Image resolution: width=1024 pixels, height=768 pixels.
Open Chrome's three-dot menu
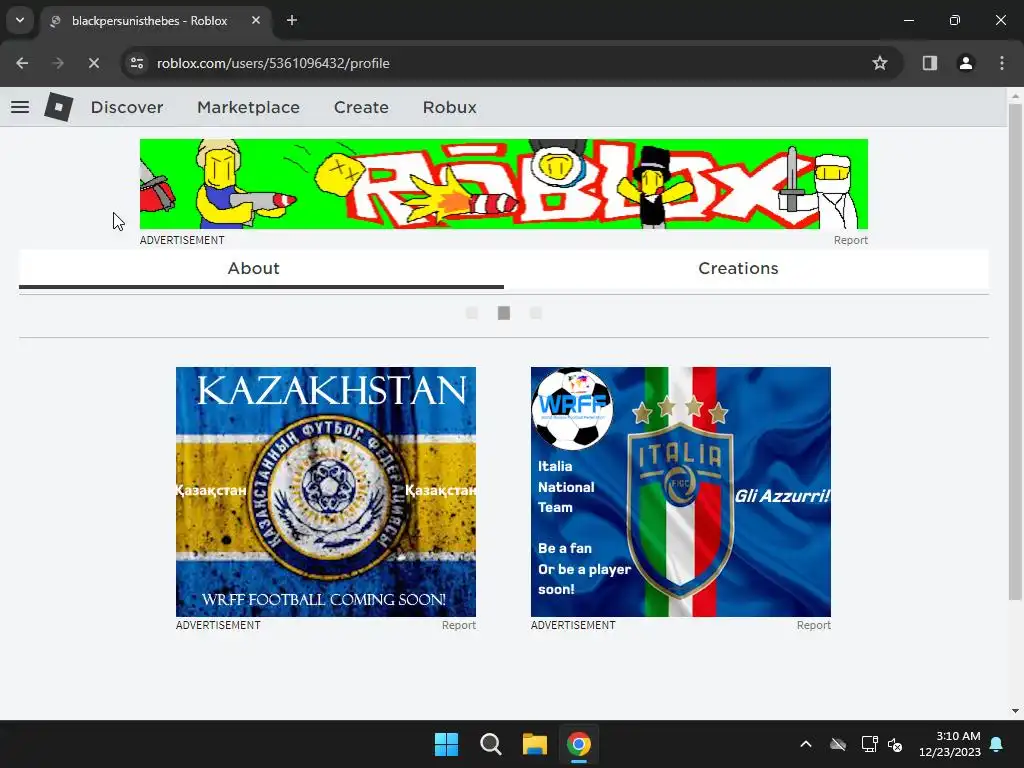pos(1002,63)
